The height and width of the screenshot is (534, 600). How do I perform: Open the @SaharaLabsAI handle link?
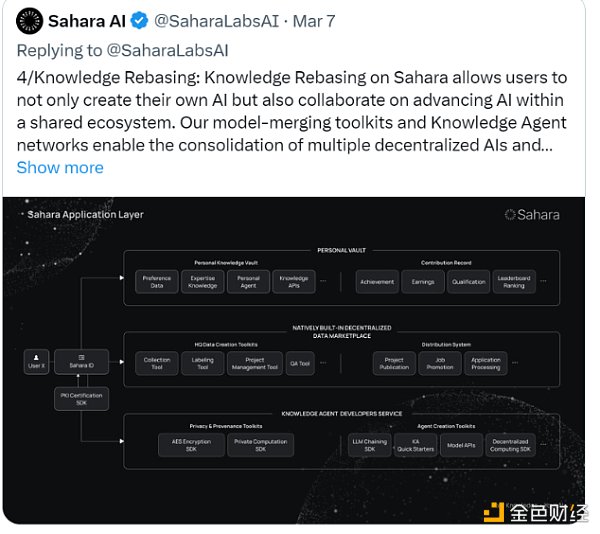click(x=217, y=21)
